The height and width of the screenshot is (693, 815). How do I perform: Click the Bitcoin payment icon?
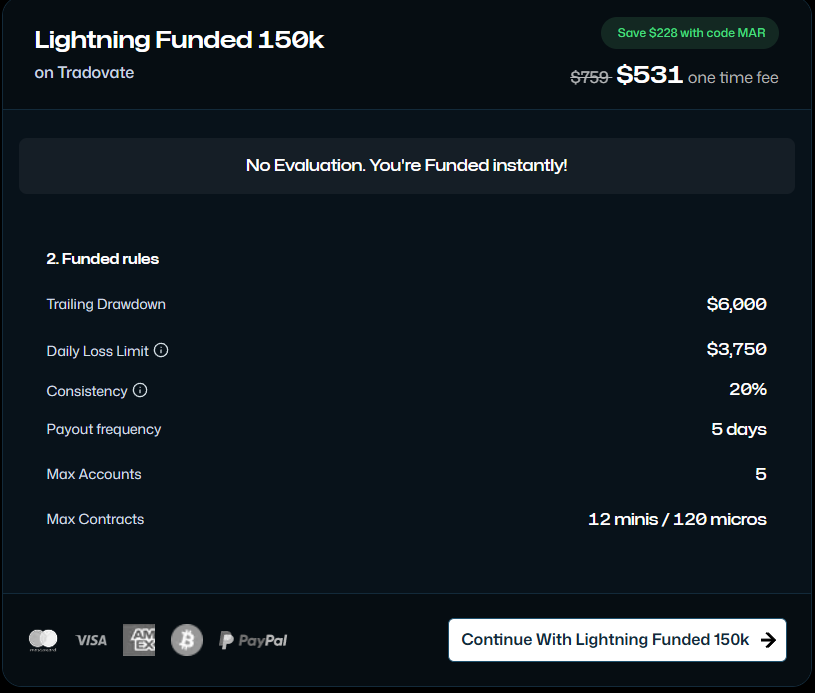point(187,640)
